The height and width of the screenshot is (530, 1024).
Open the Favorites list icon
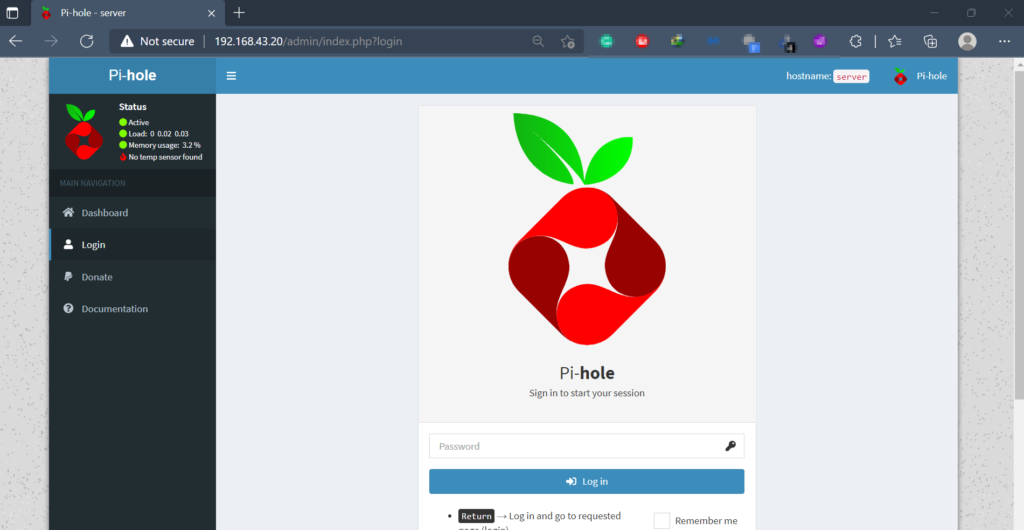(x=895, y=41)
